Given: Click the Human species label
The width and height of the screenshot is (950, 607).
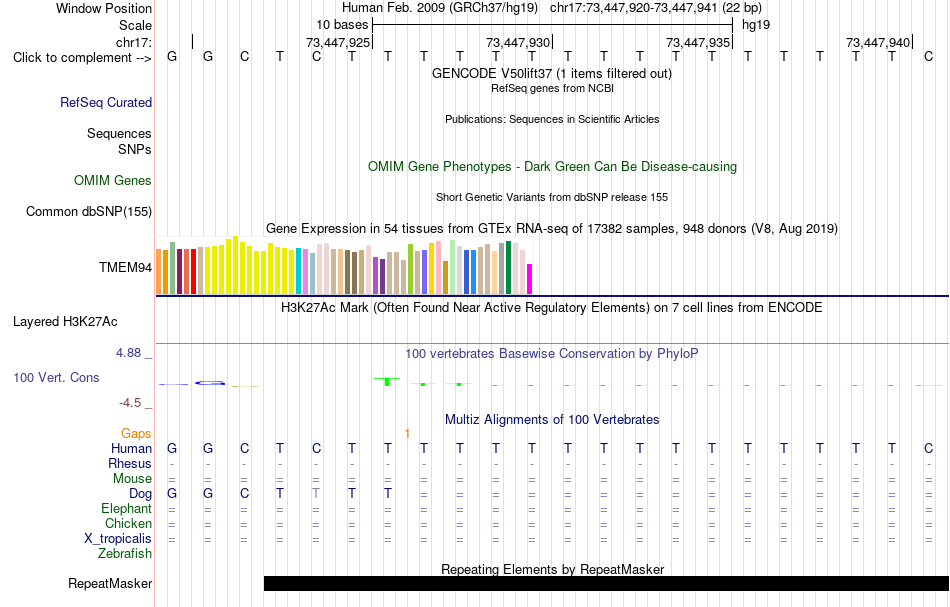Looking at the screenshot, I should point(131,448).
